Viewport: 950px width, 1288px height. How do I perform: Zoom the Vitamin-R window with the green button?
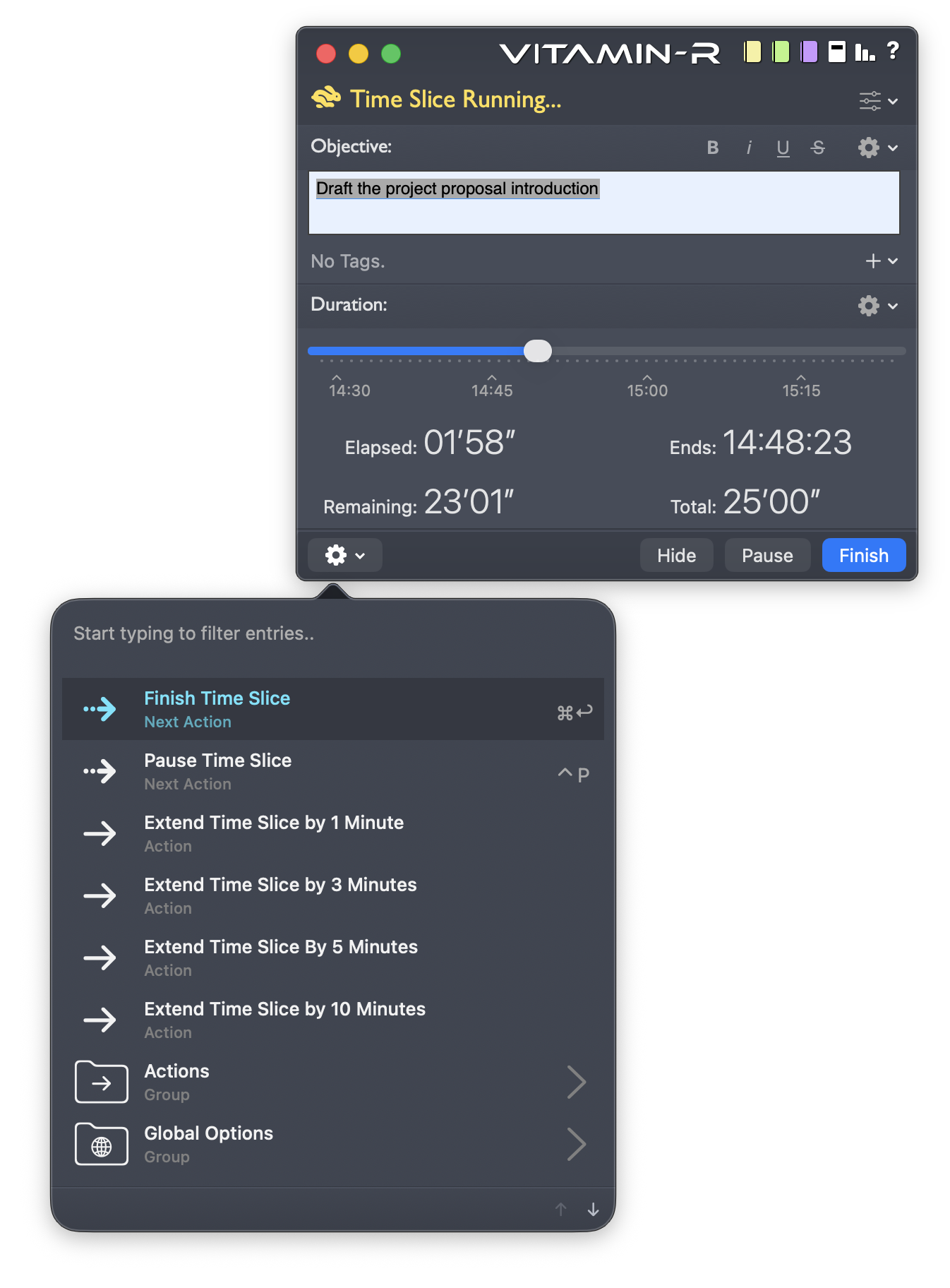pos(391,54)
